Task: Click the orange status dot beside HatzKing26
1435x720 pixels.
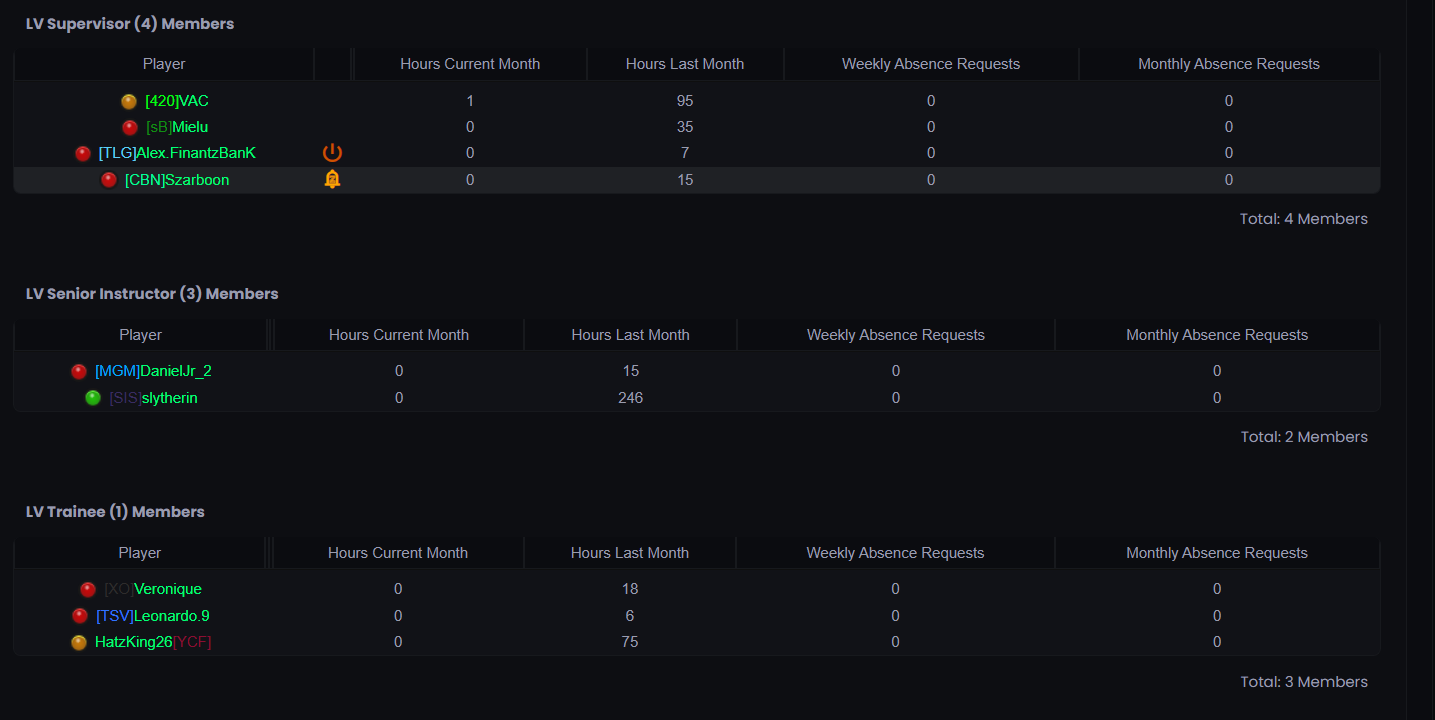Action: coord(79,642)
